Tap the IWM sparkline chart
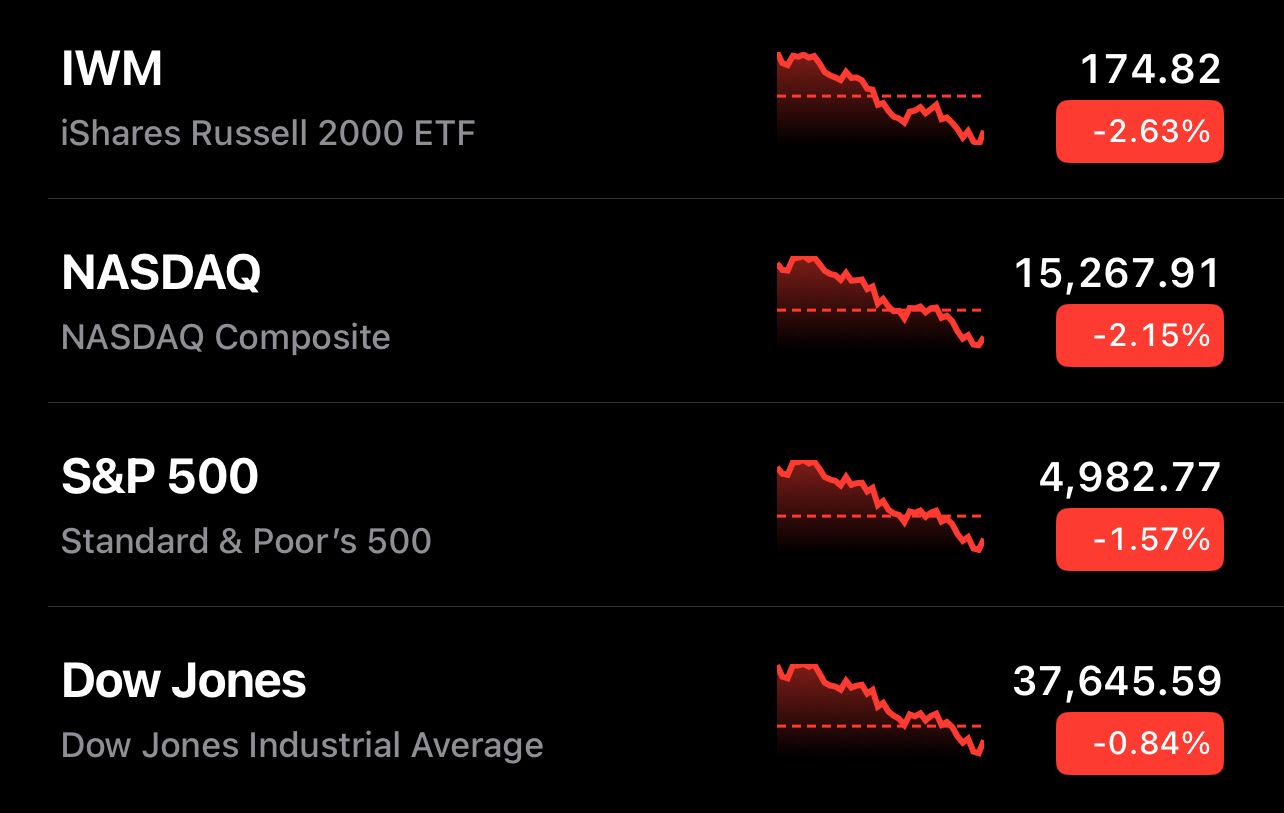Viewport: 1284px width, 813px height. click(880, 99)
